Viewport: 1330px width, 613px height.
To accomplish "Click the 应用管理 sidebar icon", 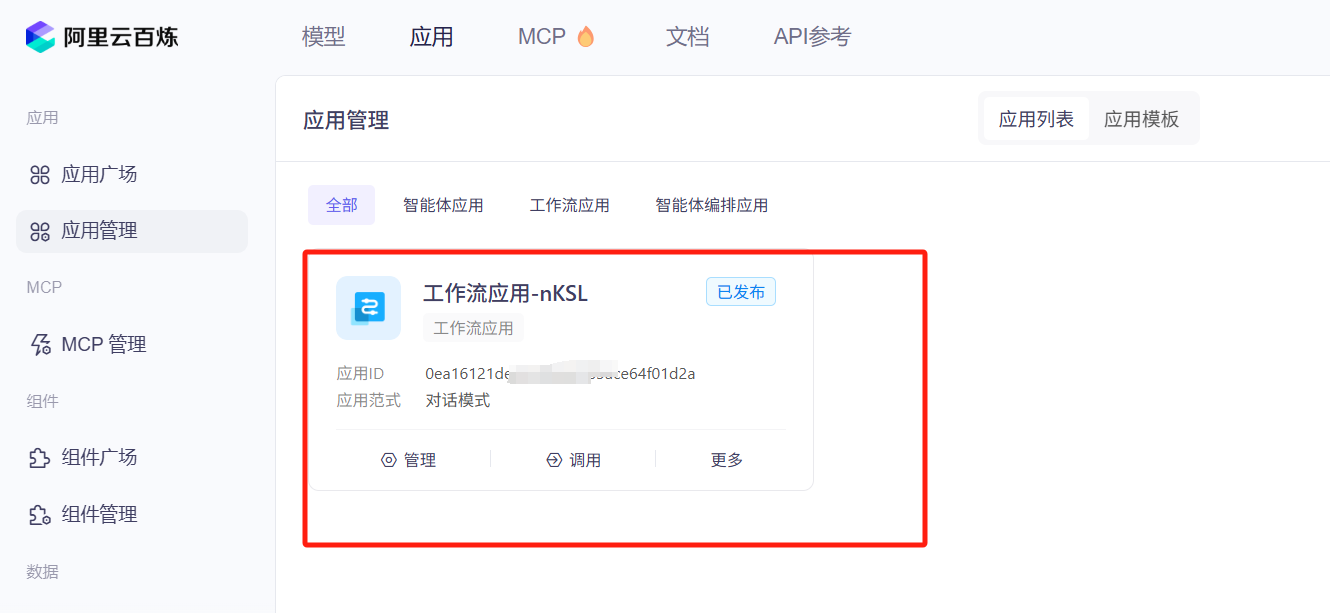I will 40,231.
